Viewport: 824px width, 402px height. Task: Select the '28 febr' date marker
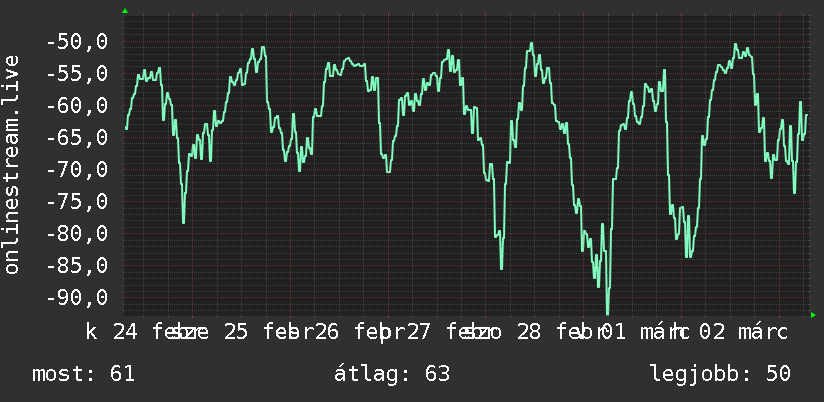click(560, 332)
